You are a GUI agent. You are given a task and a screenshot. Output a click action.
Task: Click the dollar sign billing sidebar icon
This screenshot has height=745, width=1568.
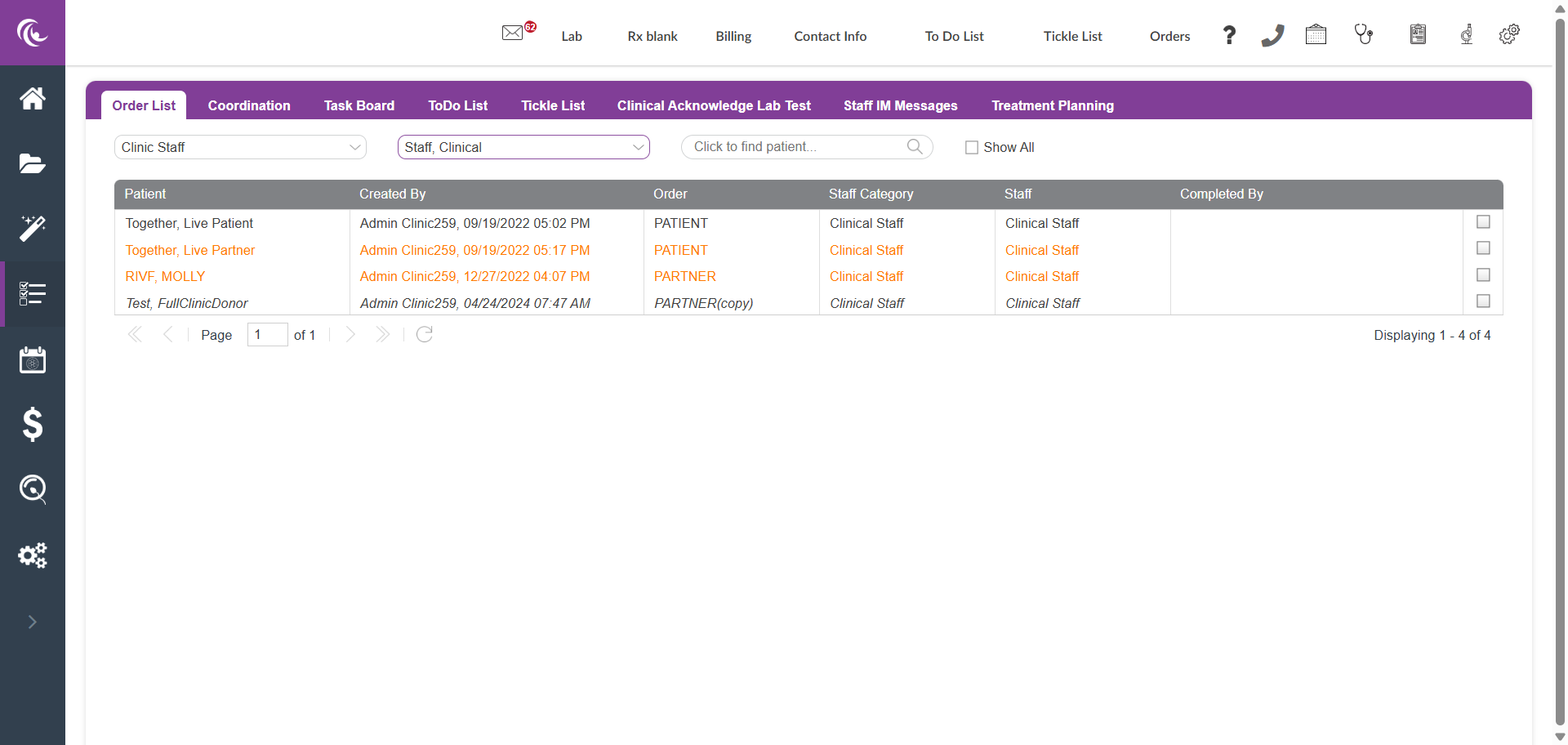click(33, 425)
